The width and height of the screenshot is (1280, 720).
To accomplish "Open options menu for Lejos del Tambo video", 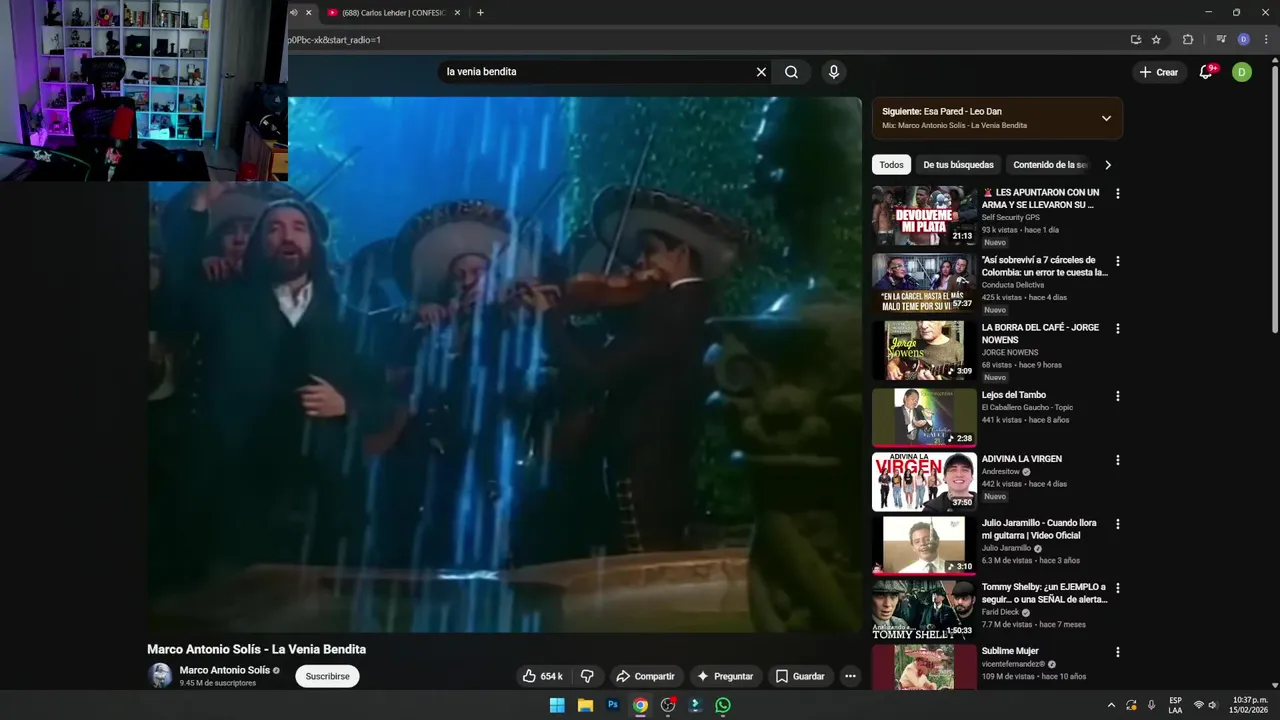I will click(1118, 396).
